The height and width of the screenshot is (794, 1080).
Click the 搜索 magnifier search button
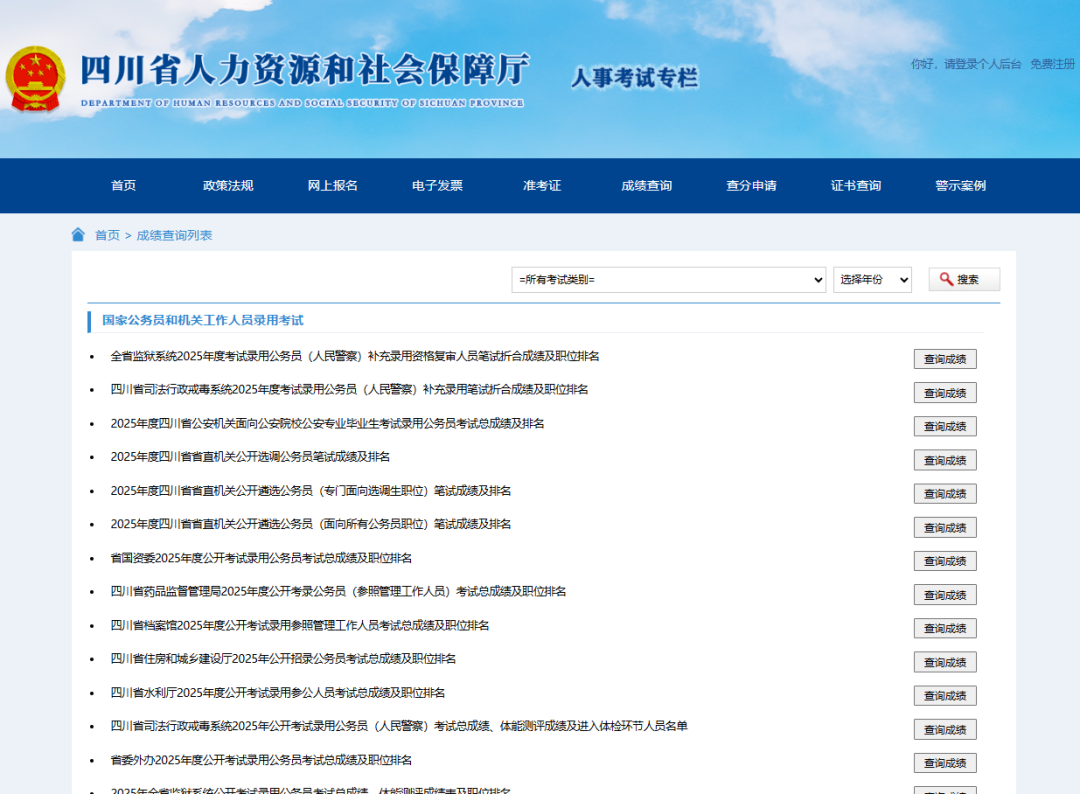[963, 280]
